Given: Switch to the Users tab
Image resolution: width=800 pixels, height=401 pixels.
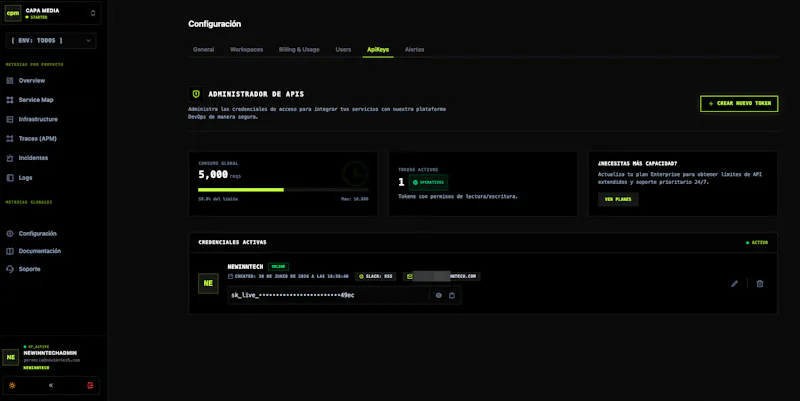Looking at the screenshot, I should tap(343, 49).
